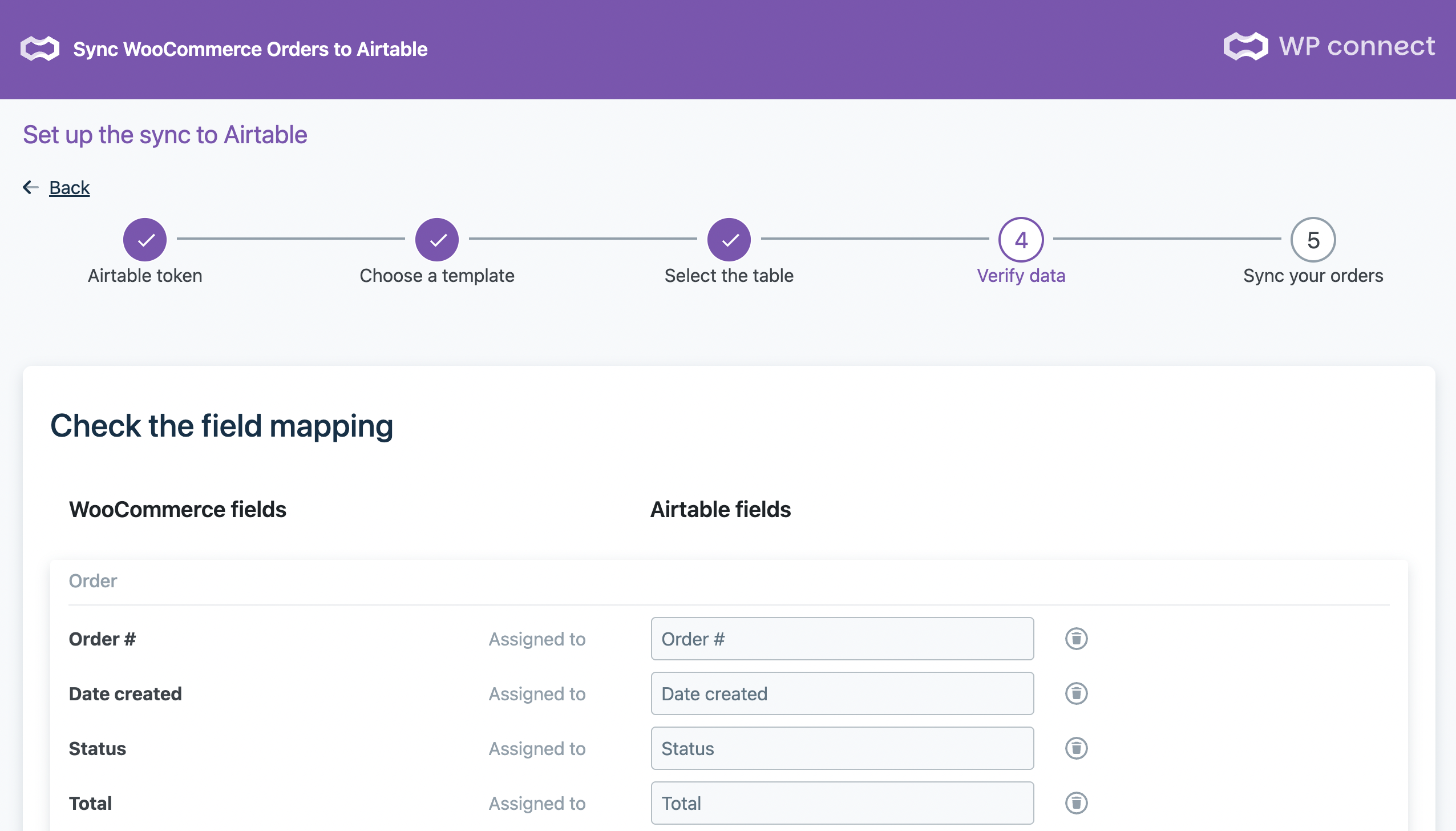This screenshot has height=831, width=1456.
Task: Click the Airtable token step label
Action: click(x=145, y=276)
